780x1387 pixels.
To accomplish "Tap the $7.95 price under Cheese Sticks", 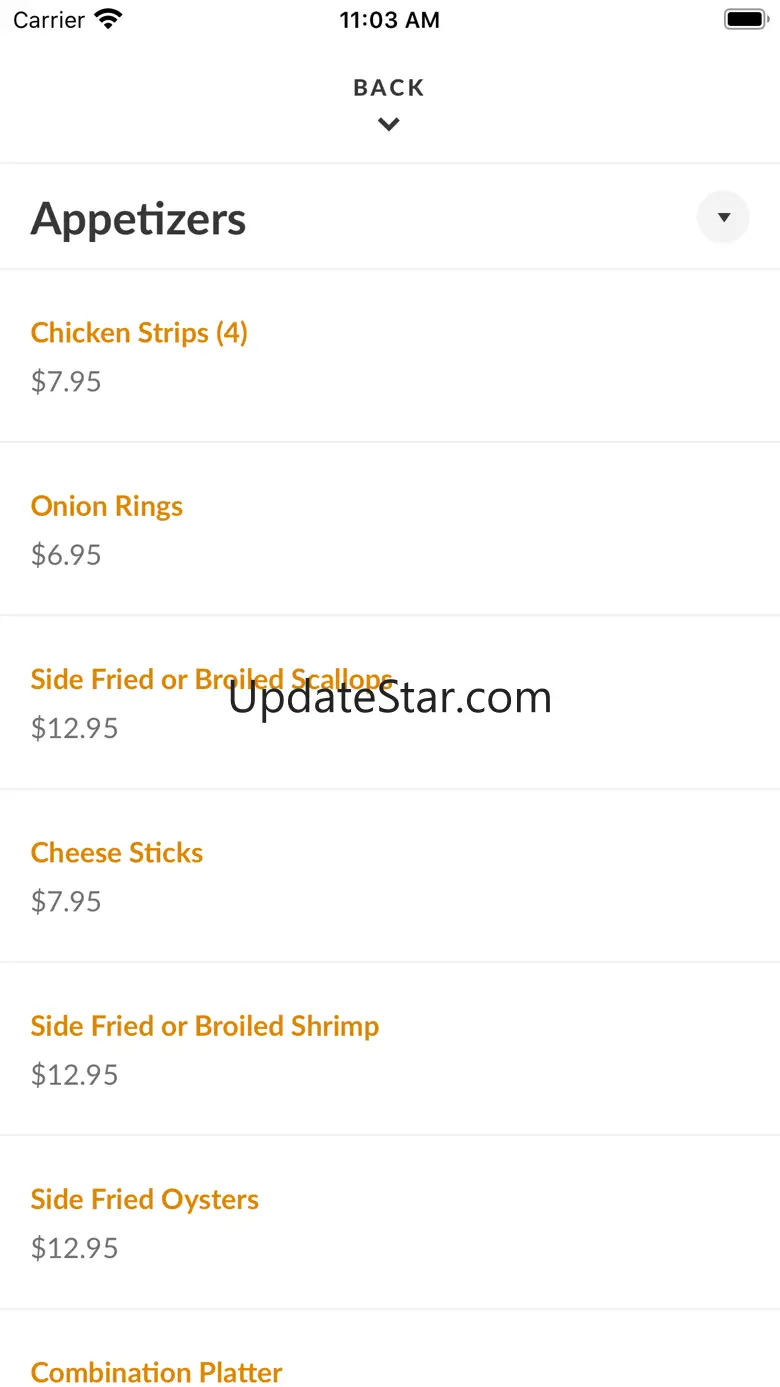I will [66, 902].
